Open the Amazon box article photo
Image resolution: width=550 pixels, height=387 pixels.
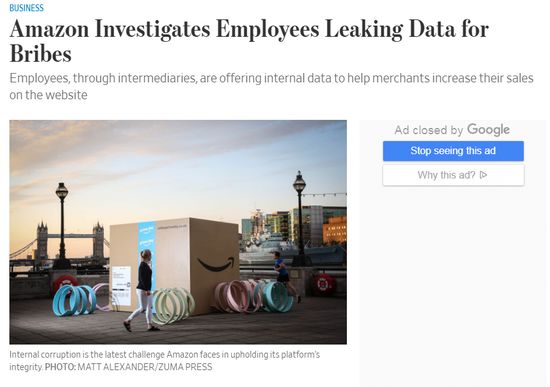178,232
